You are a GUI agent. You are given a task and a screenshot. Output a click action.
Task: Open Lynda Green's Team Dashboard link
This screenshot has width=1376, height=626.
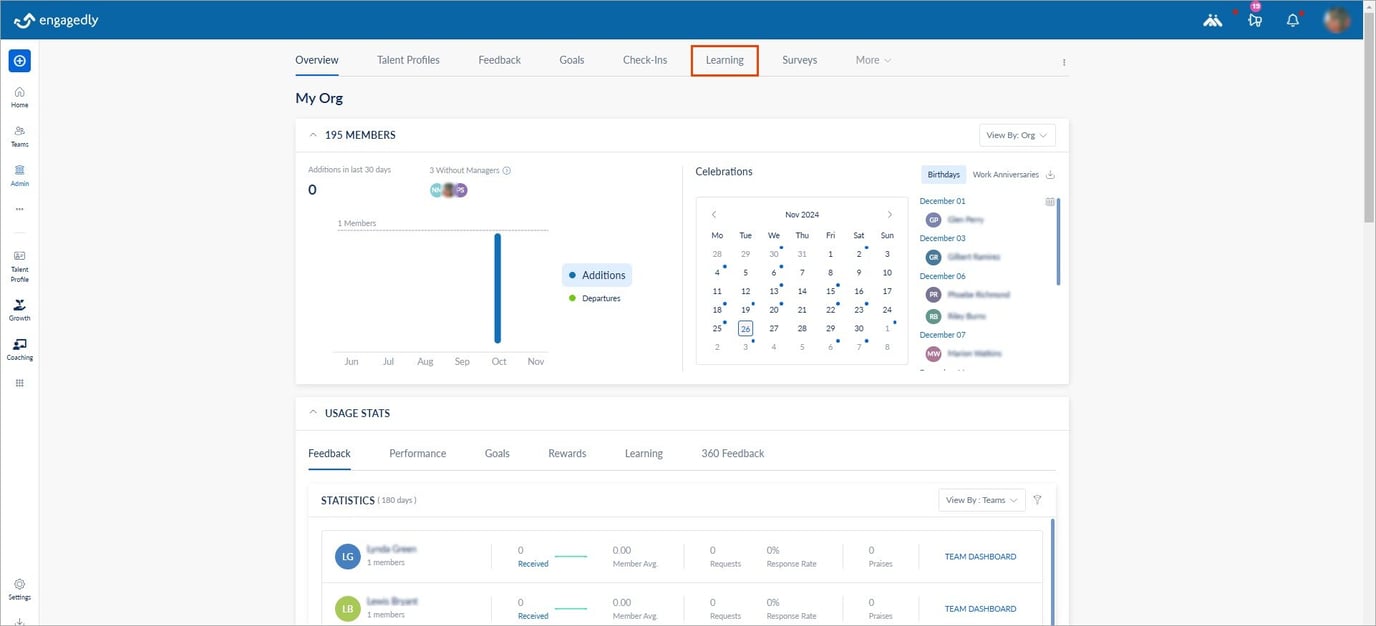(x=980, y=557)
